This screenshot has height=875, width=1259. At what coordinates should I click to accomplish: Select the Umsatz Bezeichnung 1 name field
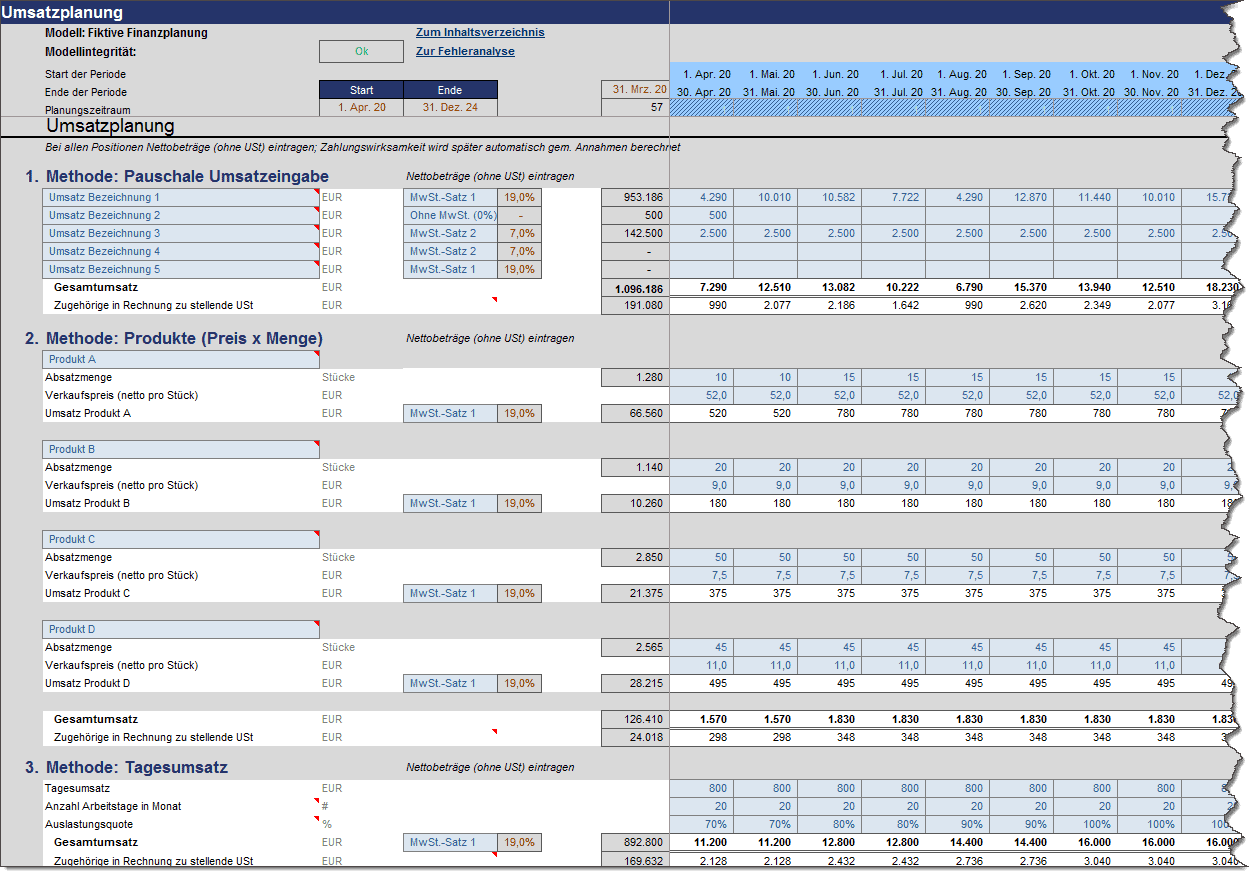point(180,198)
